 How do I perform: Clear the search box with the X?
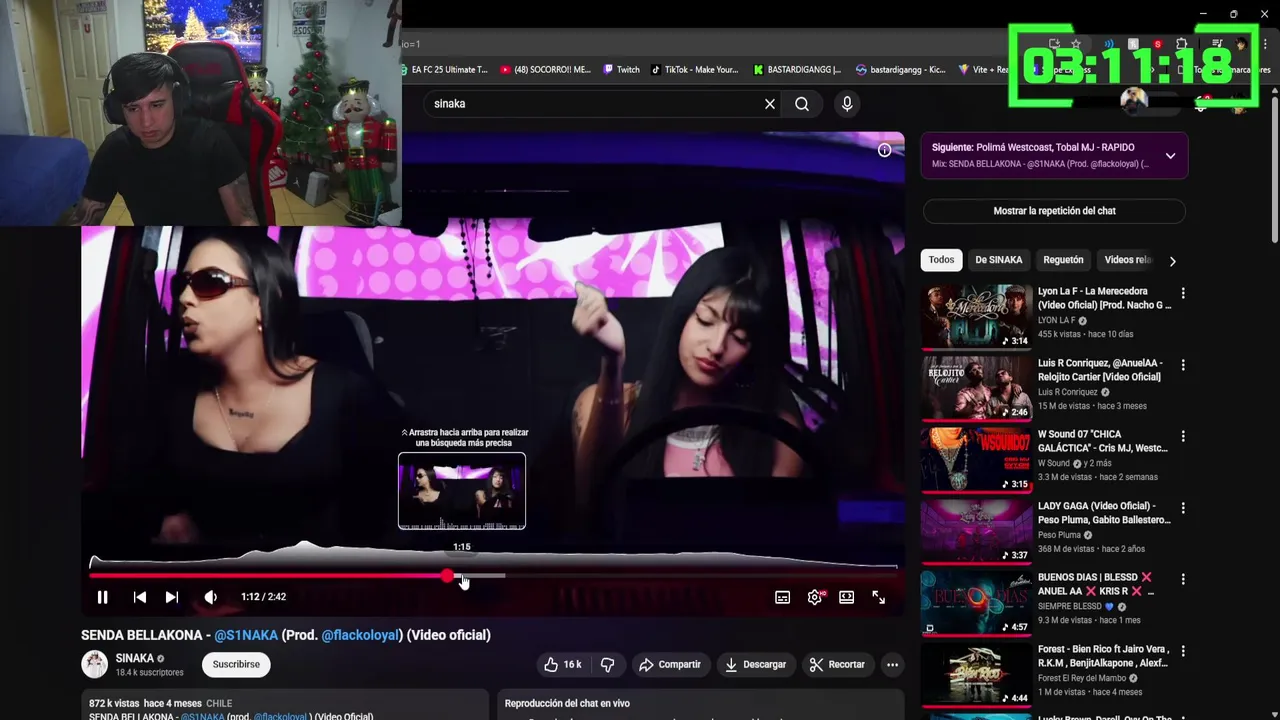point(770,104)
